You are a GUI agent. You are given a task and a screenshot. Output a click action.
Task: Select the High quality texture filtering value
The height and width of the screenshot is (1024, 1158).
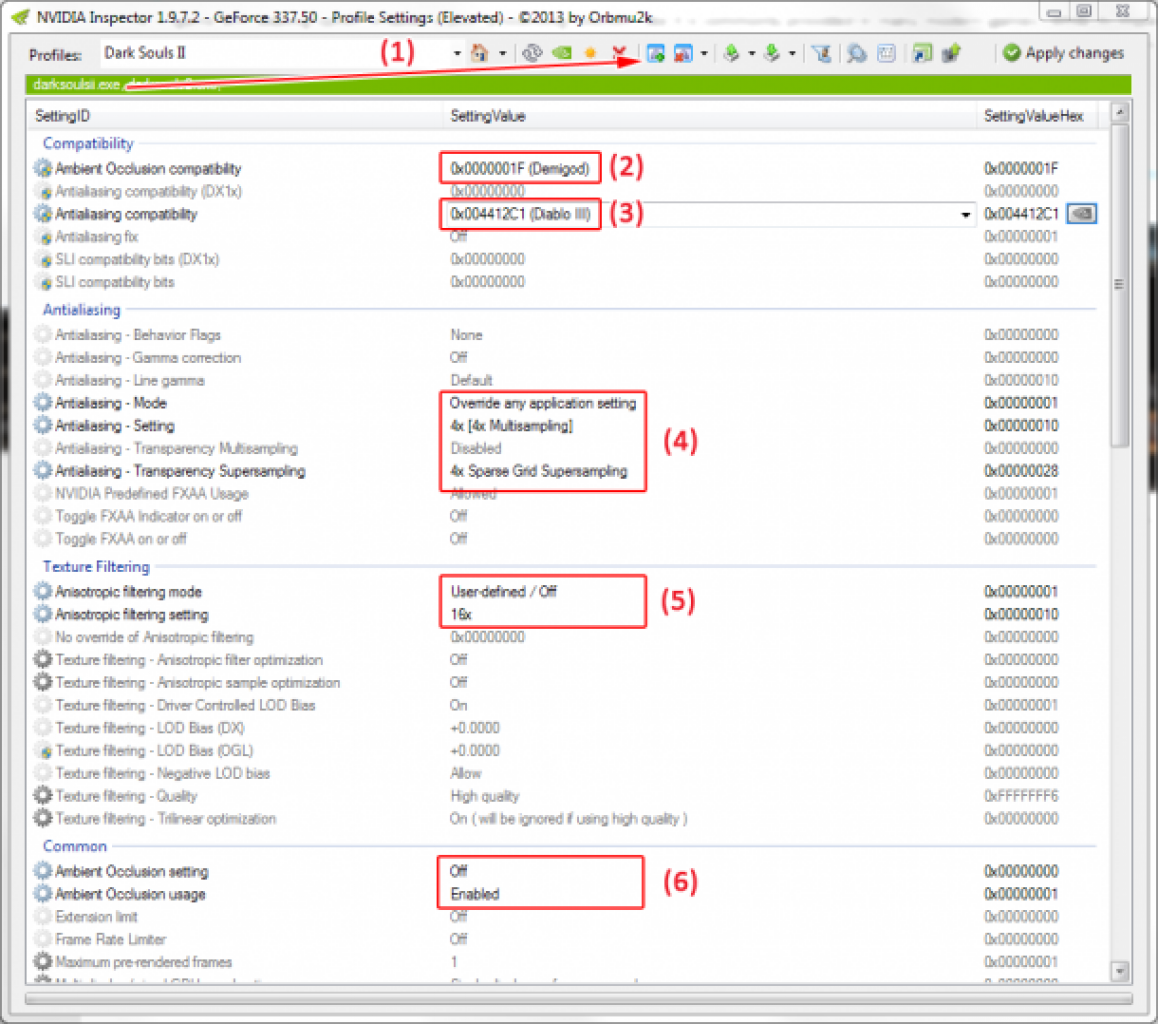484,796
